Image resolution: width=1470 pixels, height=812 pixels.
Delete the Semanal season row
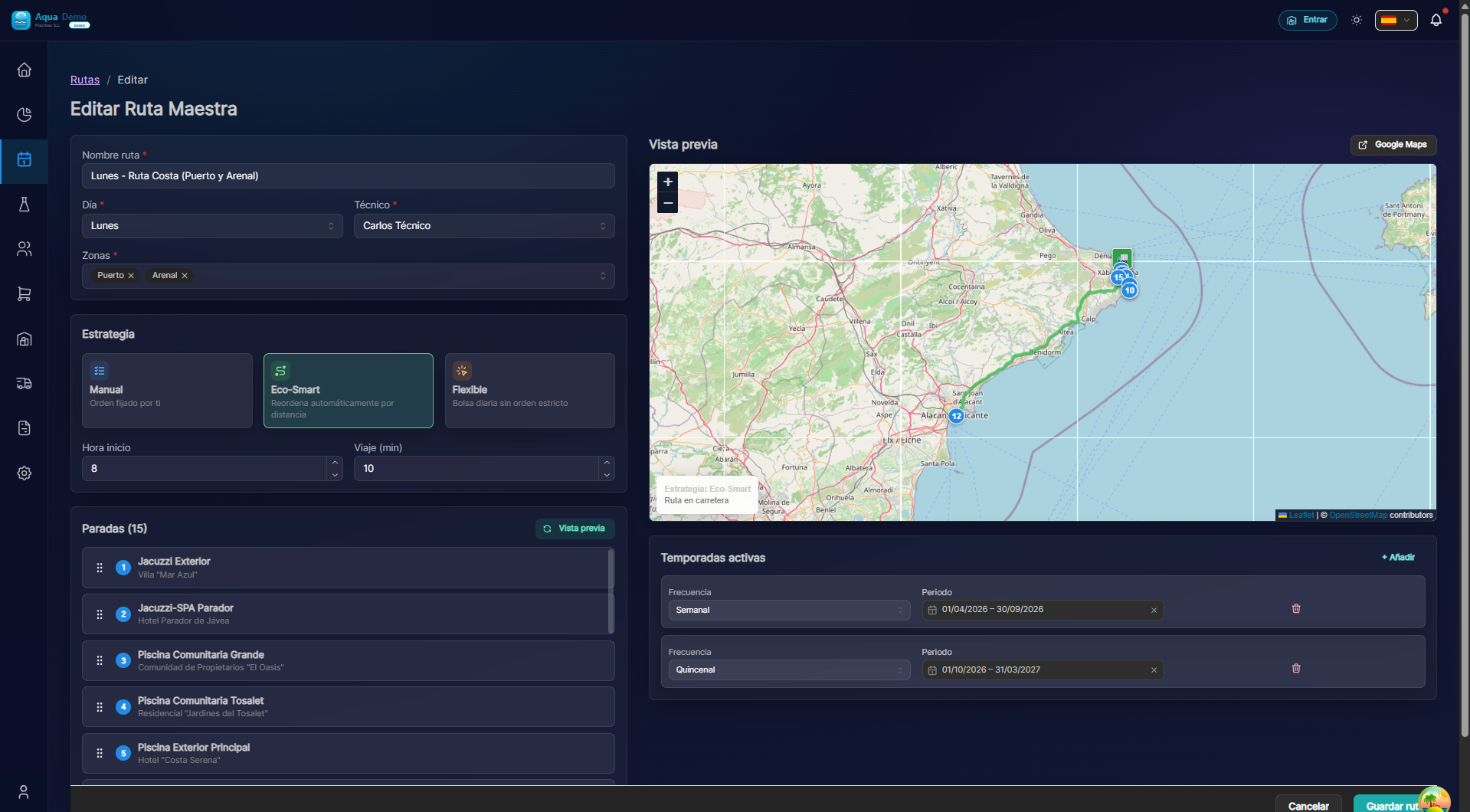[1296, 609]
